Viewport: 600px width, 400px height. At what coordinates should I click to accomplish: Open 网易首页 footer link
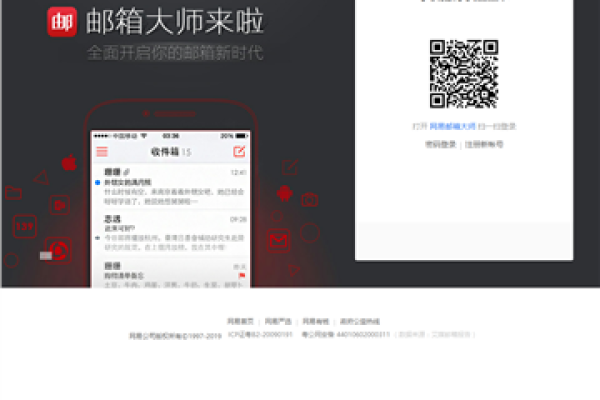(x=240, y=321)
